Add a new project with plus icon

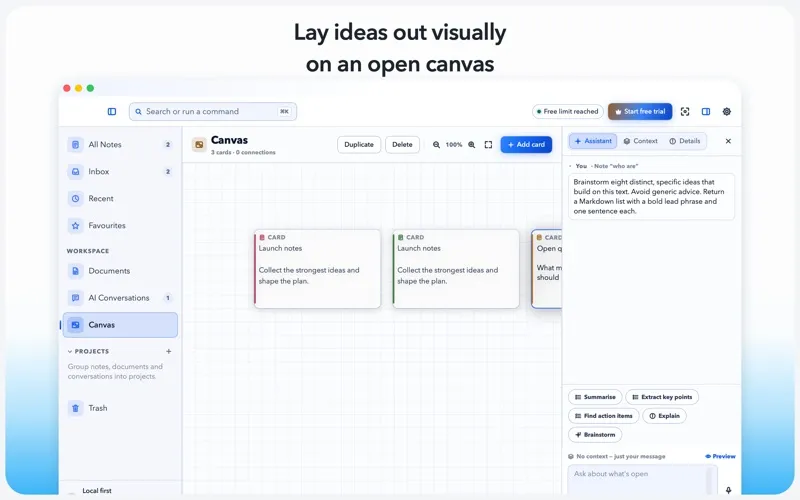168,352
